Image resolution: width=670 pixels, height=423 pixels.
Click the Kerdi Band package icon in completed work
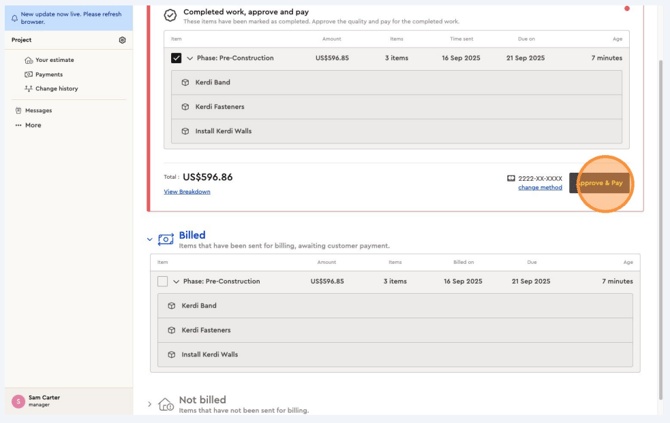click(185, 83)
